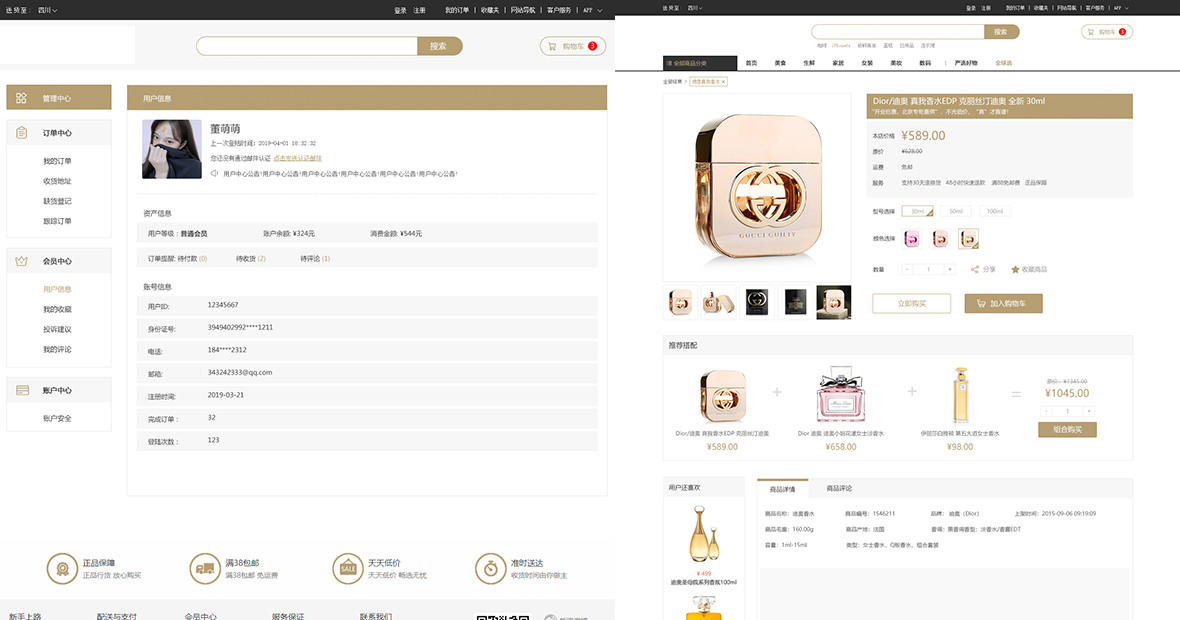This screenshot has height=620, width=1180.
Task: Open 我的订单 in the user sidebar
Action: point(57,161)
